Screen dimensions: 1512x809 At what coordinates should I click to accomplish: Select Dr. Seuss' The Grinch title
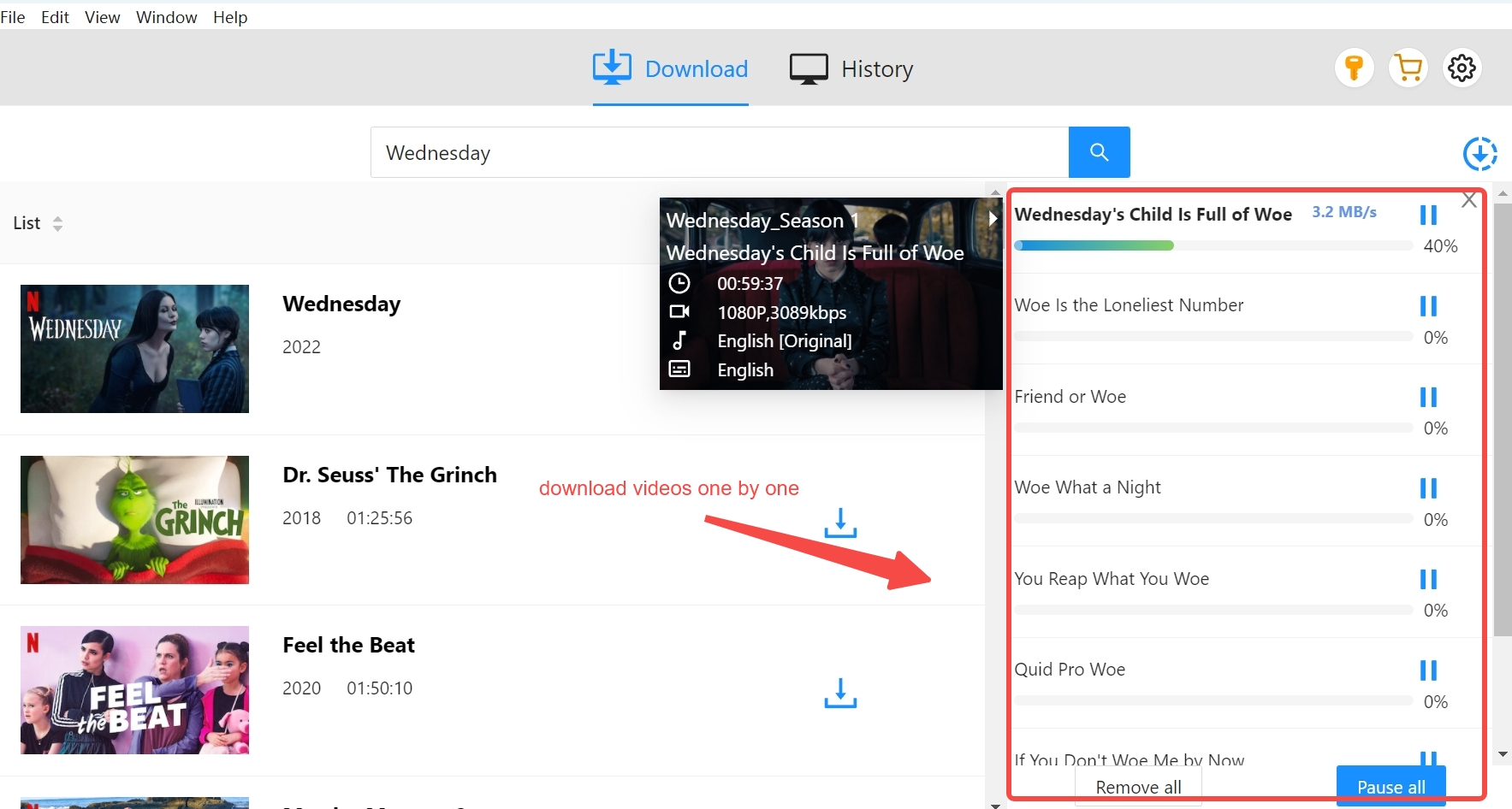(389, 475)
